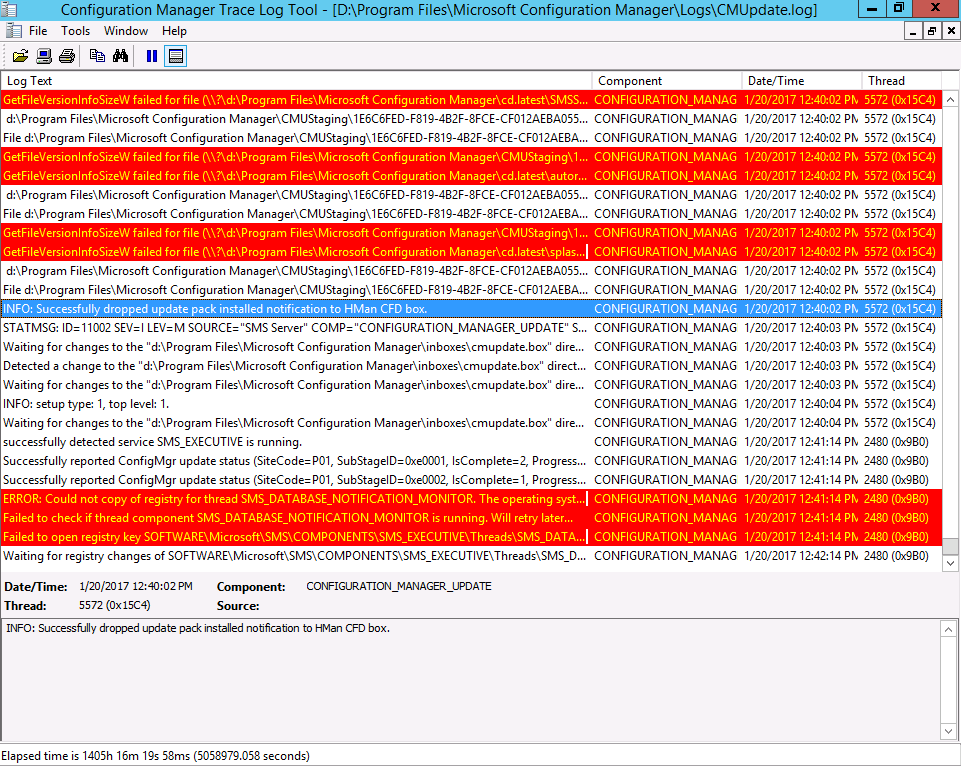Screen dimensions: 961x766
Task: Click the Elapsed time status bar text
Action: point(156,756)
